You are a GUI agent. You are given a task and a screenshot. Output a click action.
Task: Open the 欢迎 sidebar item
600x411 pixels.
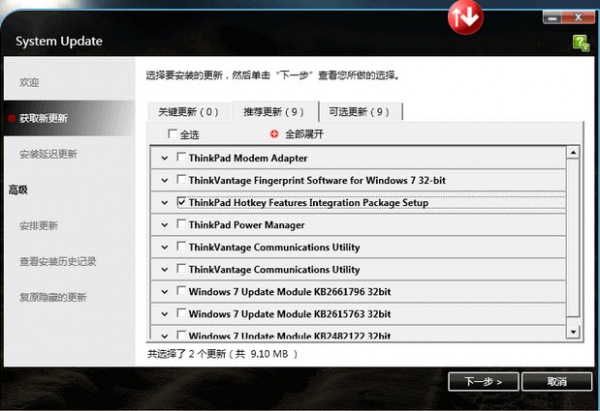pos(29,82)
